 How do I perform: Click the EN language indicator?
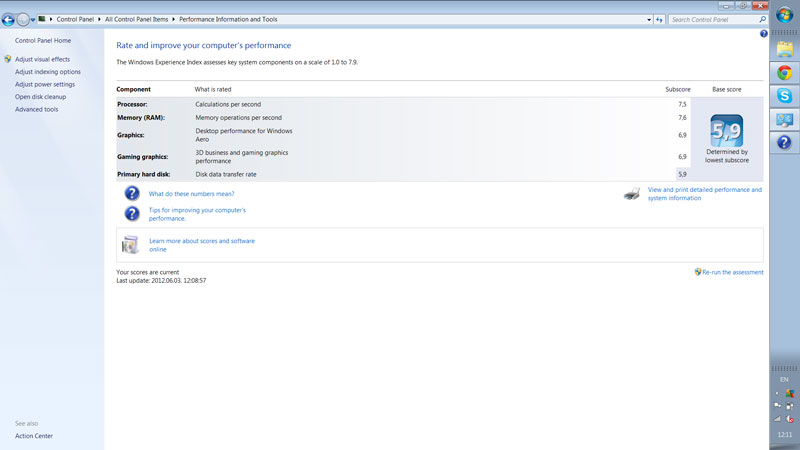784,380
